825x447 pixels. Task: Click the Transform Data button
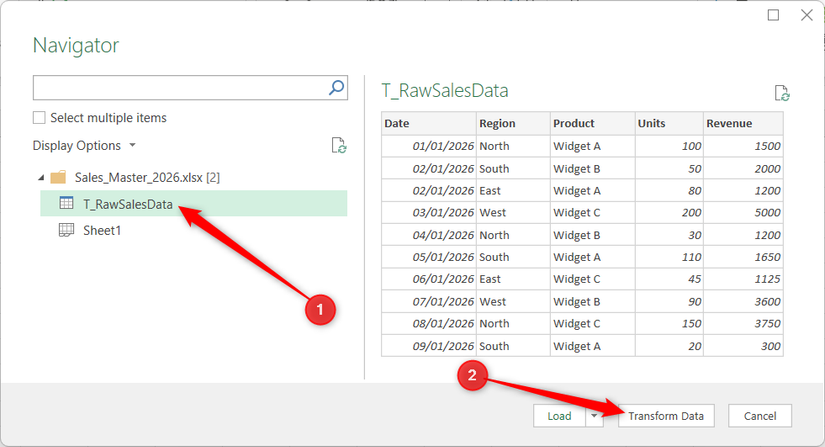[666, 416]
